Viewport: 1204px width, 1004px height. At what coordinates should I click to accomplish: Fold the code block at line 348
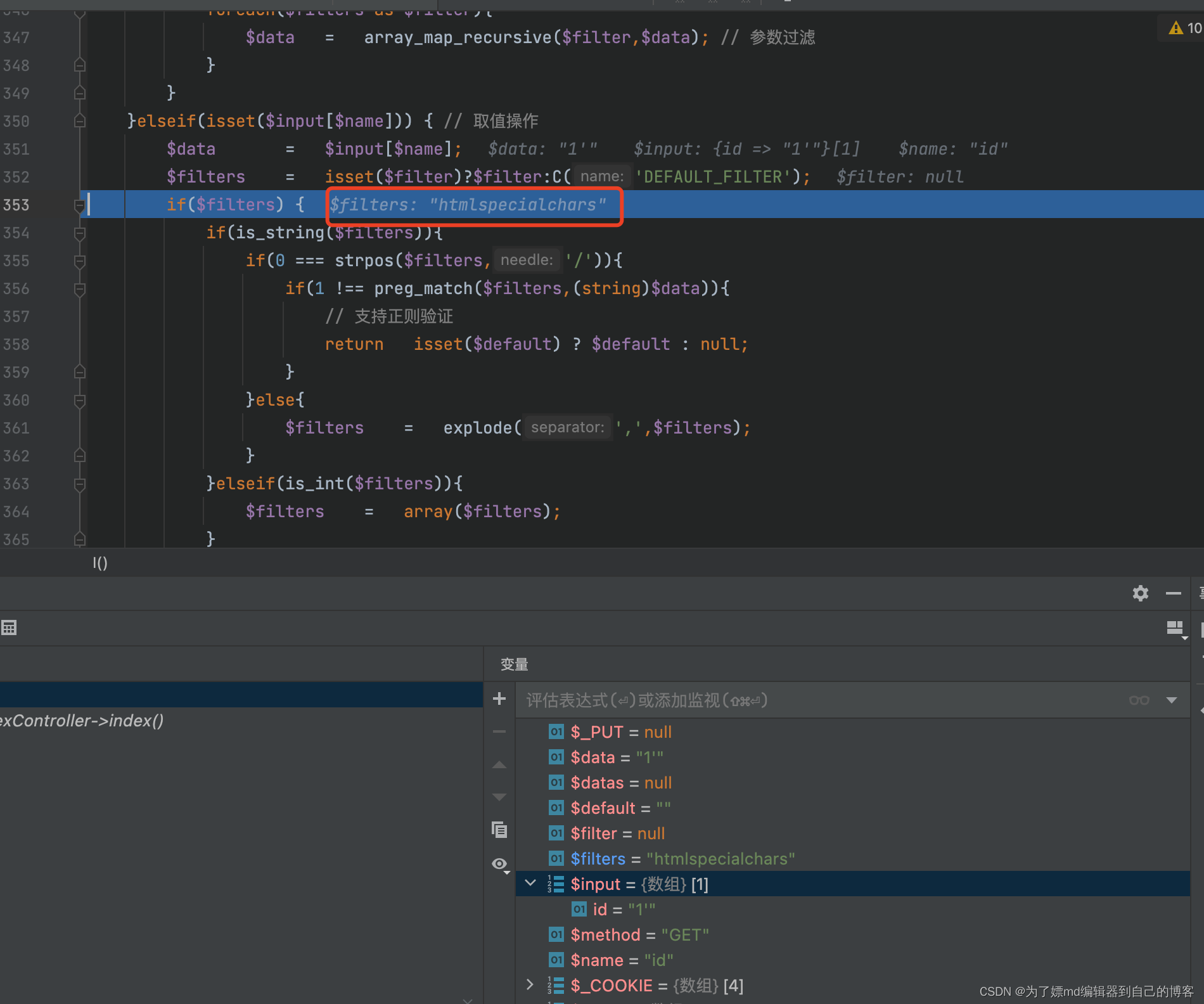pyautogui.click(x=80, y=65)
